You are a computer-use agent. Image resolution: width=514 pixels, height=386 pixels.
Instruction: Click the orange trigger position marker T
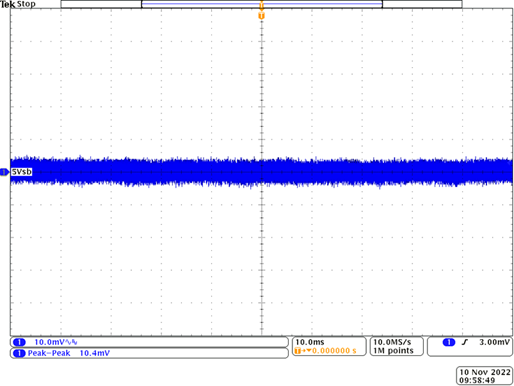tap(261, 16)
